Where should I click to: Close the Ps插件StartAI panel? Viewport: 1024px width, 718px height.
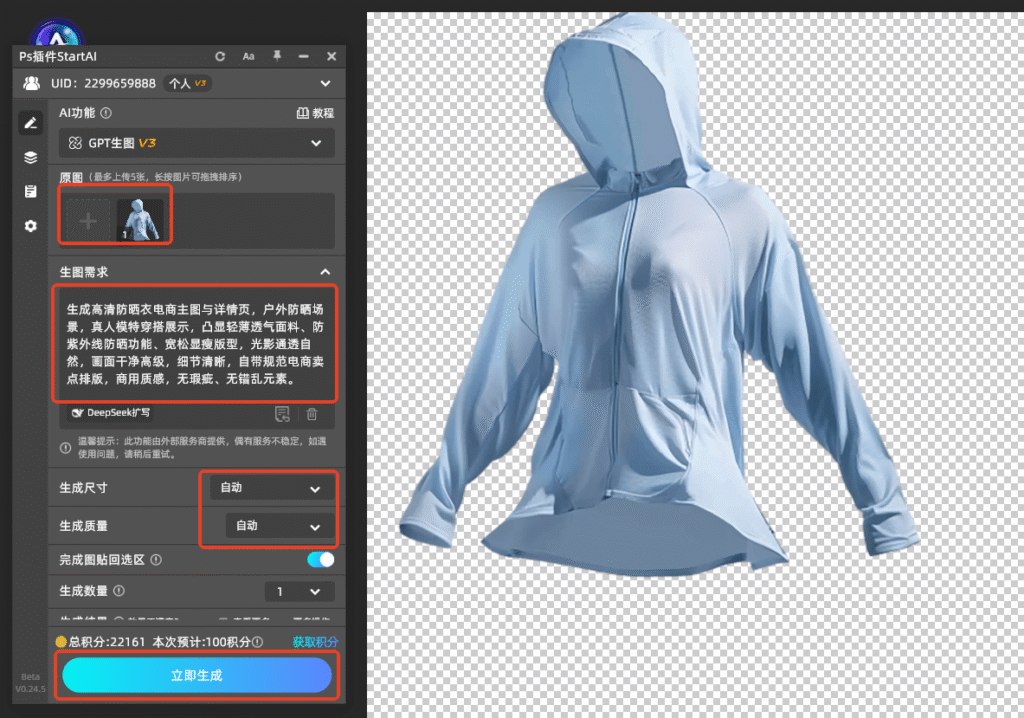click(x=332, y=57)
